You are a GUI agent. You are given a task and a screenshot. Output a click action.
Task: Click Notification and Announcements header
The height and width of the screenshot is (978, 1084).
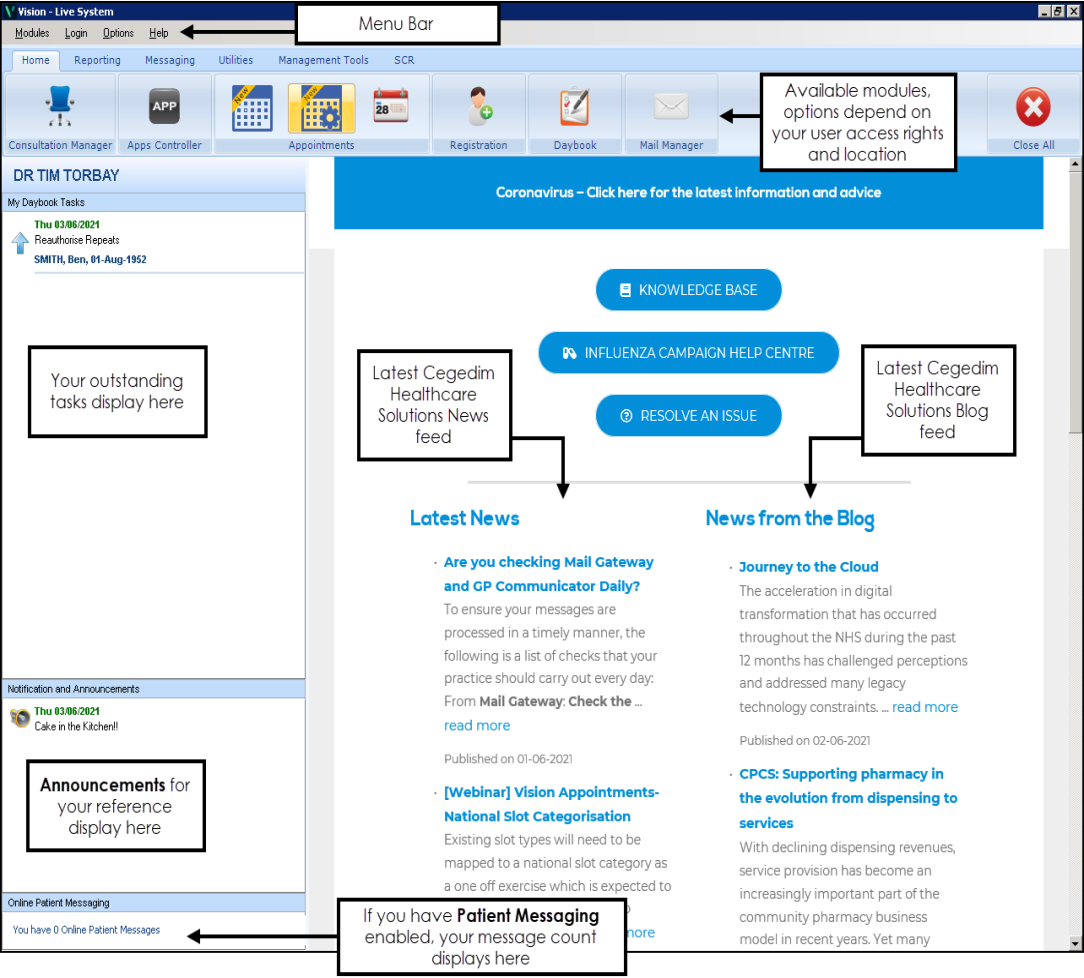[153, 689]
